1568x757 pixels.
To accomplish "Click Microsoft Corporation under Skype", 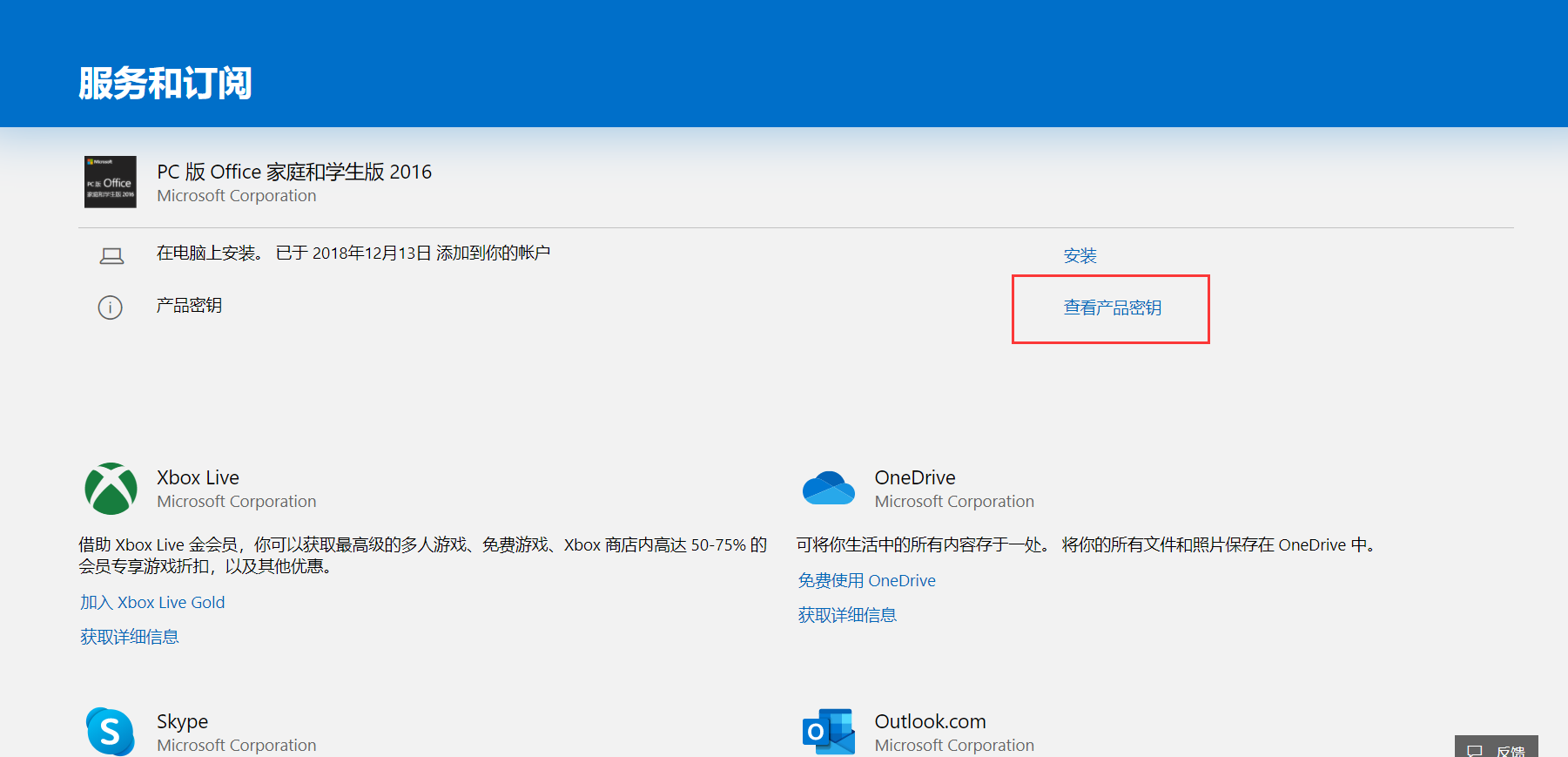I will pyautogui.click(x=237, y=746).
